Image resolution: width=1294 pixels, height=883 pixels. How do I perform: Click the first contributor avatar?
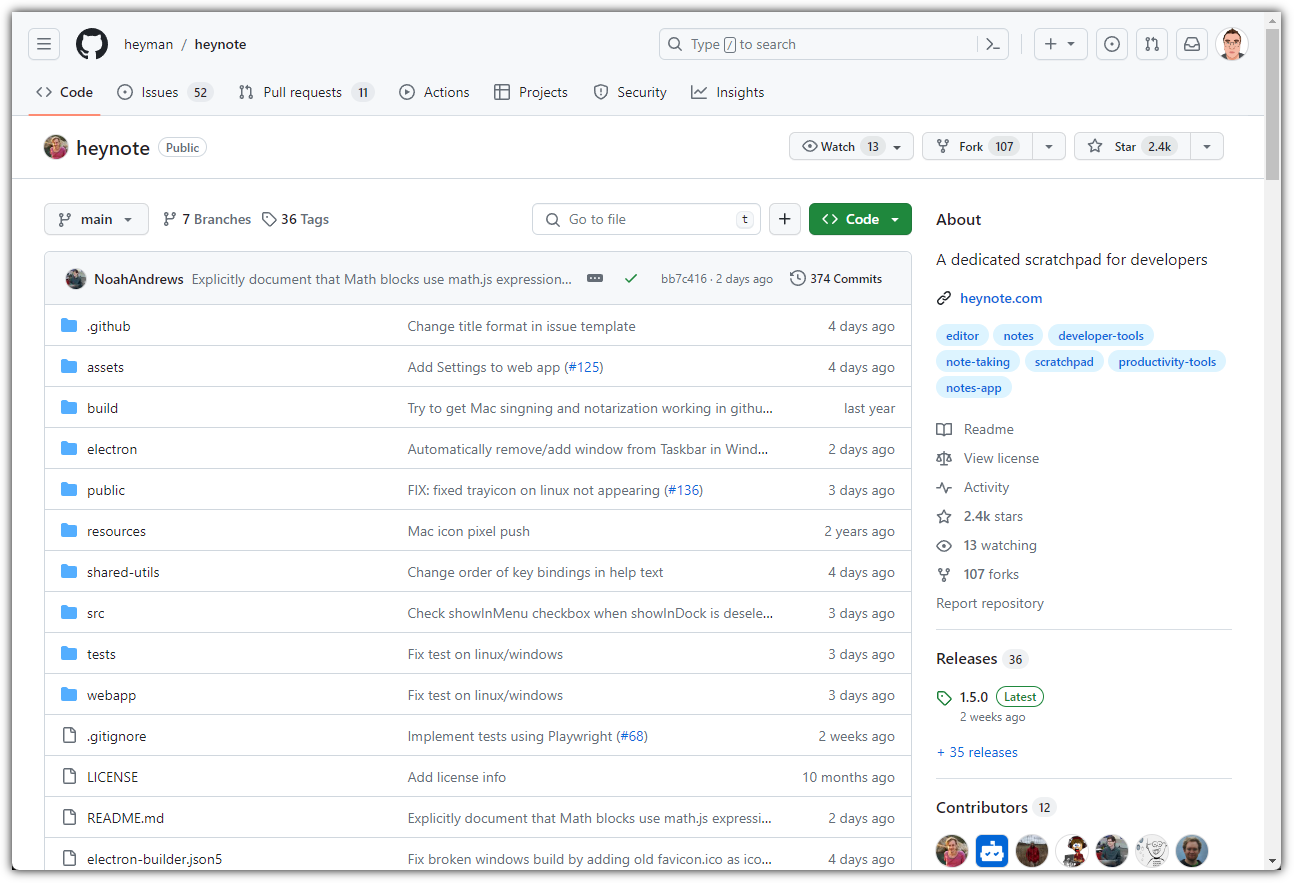point(952,851)
